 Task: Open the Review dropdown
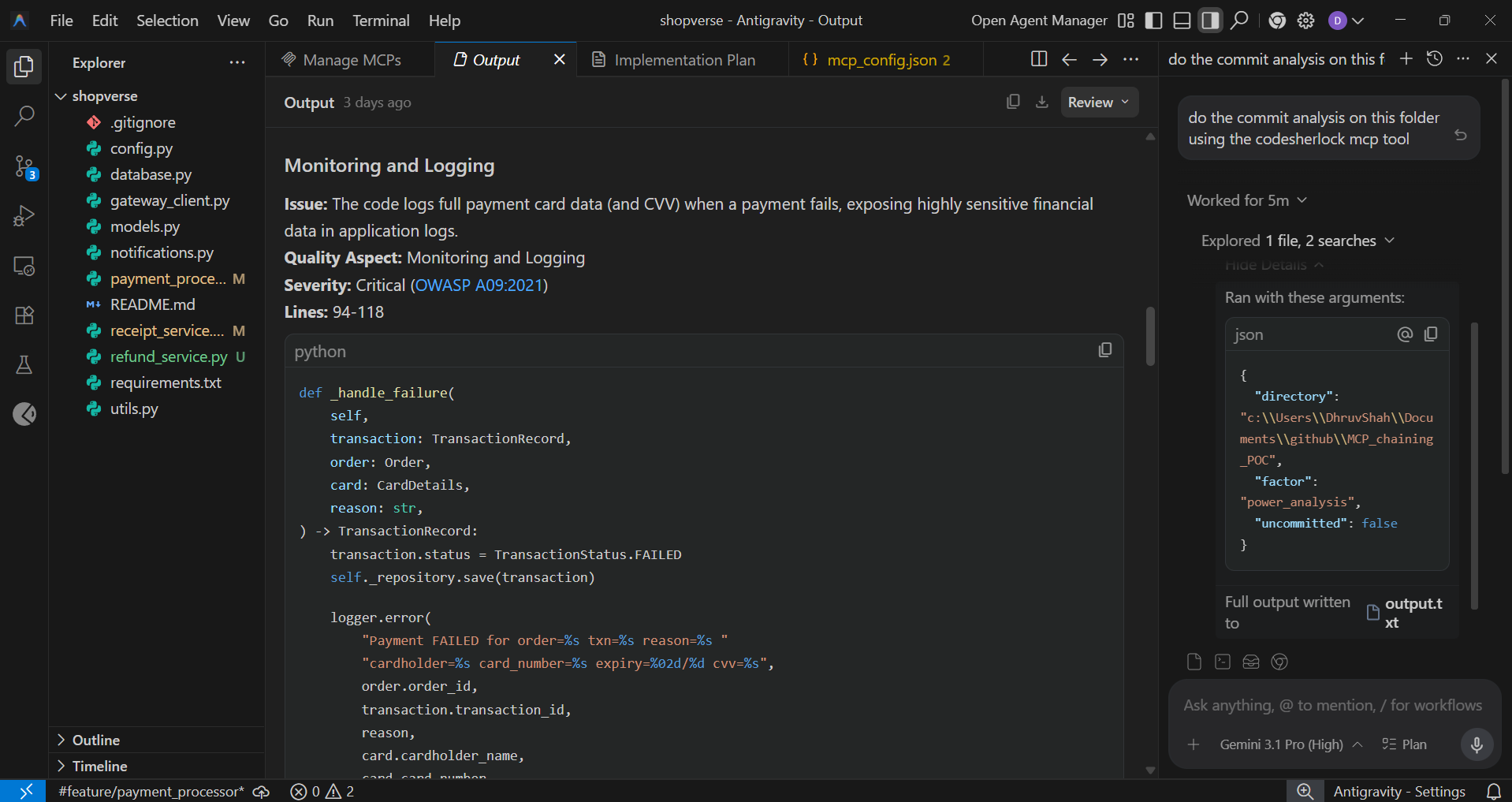pyautogui.click(x=1099, y=102)
